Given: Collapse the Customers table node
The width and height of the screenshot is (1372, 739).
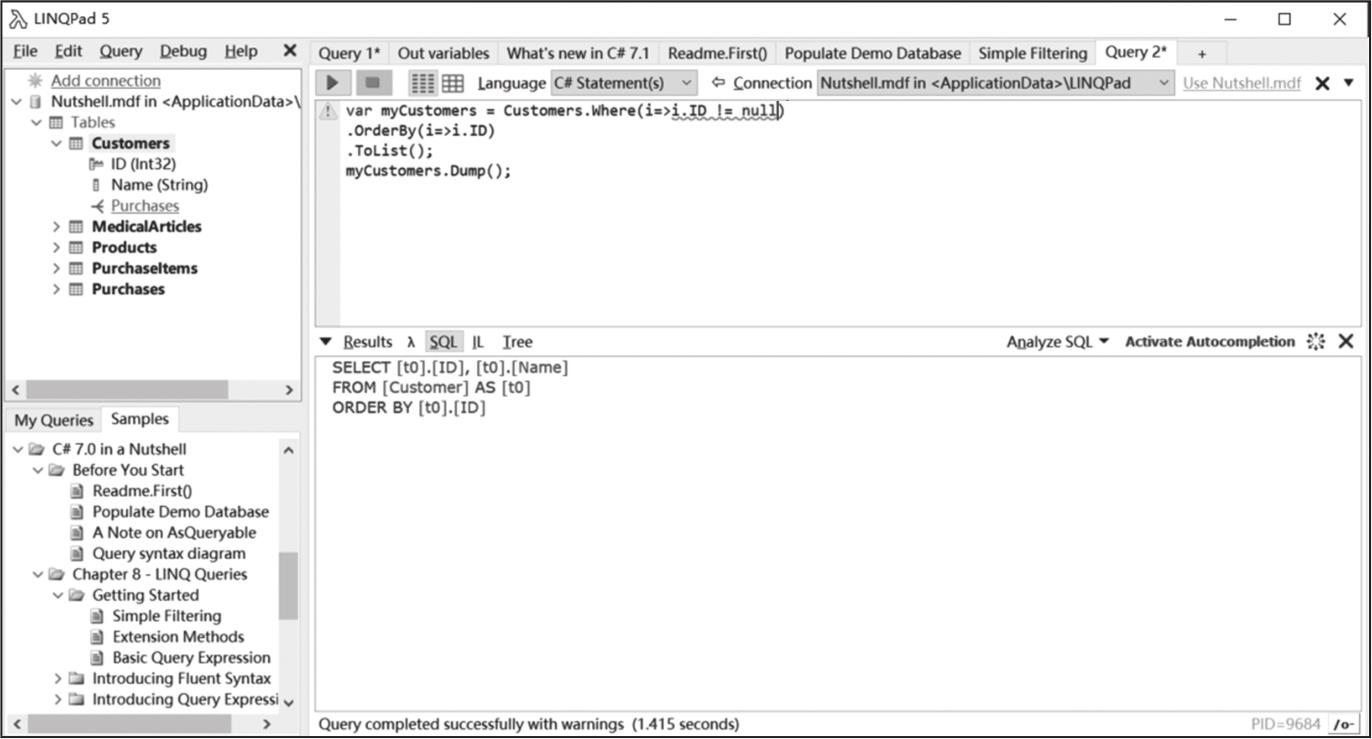Looking at the screenshot, I should (x=57, y=144).
